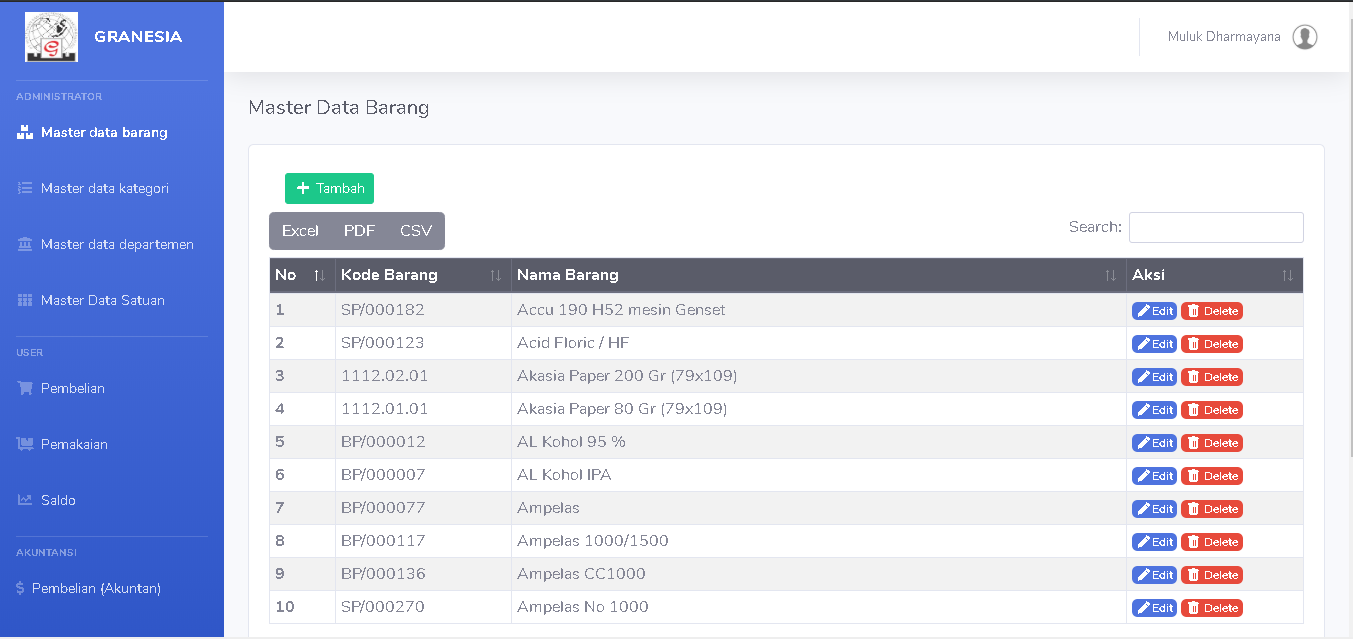Delete the BP/000077 Ampelas row

[x=1212, y=509]
